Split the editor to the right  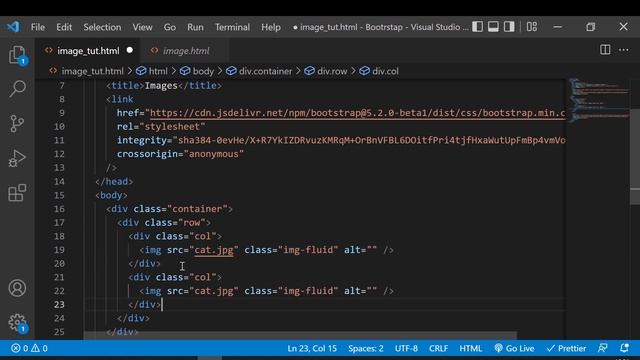605,50
